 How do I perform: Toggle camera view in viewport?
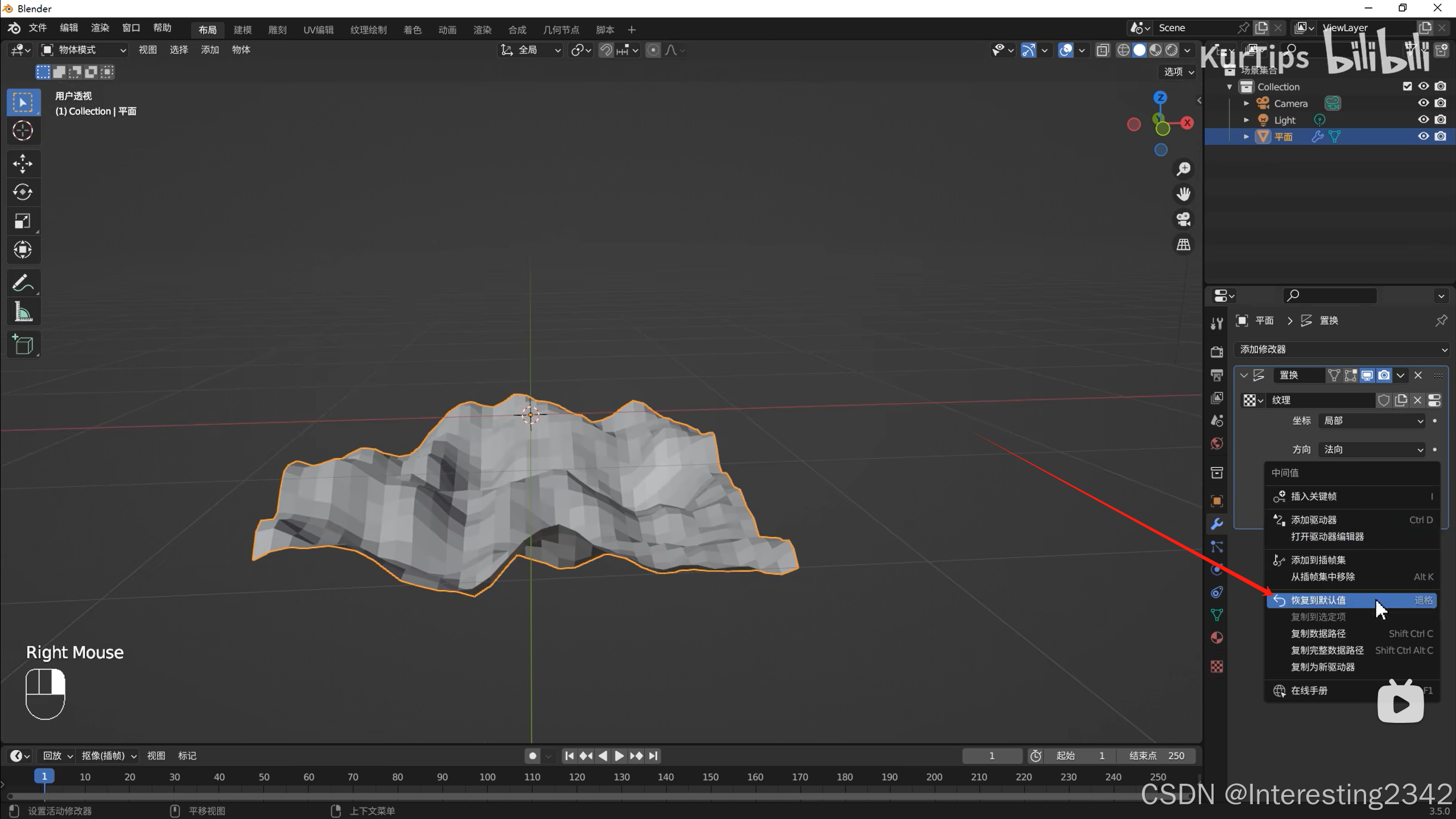pyautogui.click(x=1183, y=219)
